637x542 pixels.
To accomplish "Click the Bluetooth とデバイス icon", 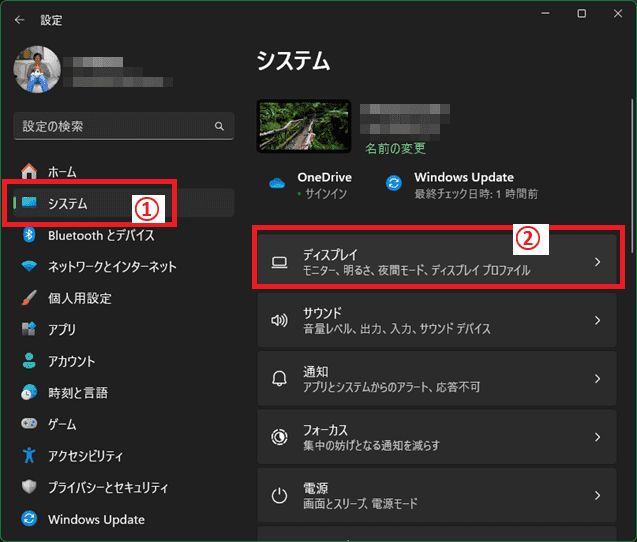I will (x=29, y=235).
